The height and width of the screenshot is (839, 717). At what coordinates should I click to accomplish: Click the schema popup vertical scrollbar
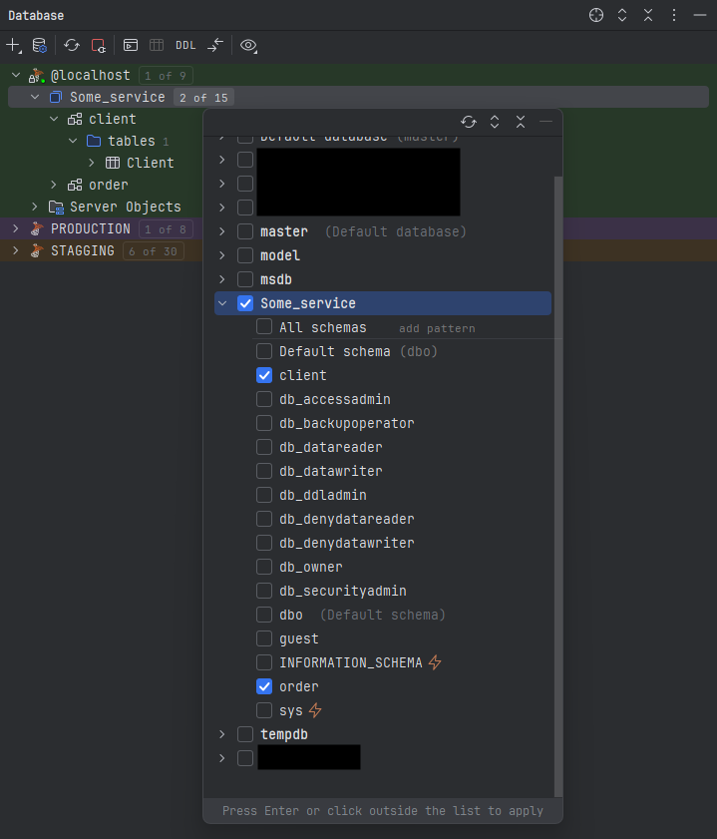pyautogui.click(x=558, y=486)
